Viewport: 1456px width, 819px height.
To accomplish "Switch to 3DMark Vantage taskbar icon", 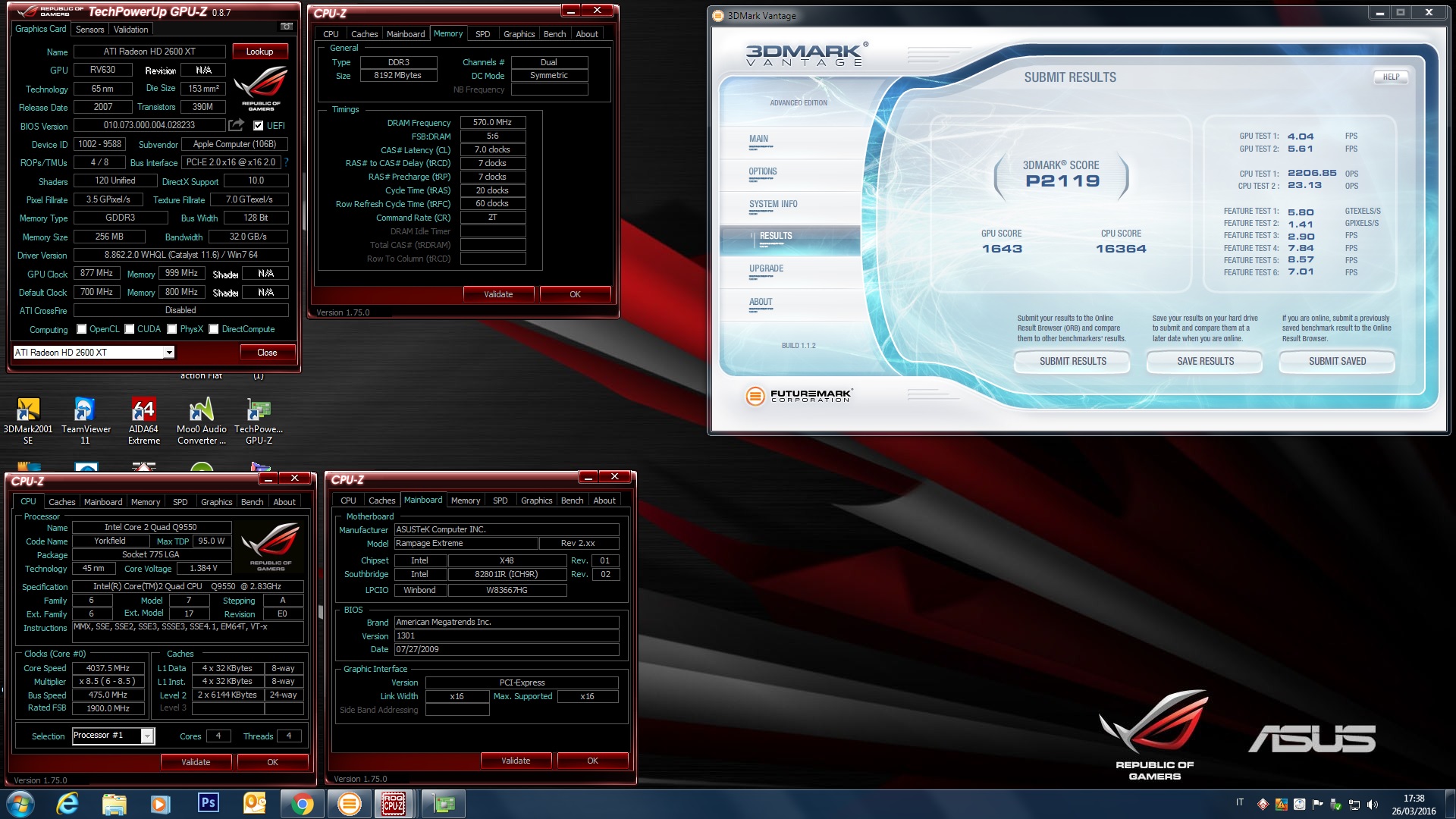I will click(349, 804).
